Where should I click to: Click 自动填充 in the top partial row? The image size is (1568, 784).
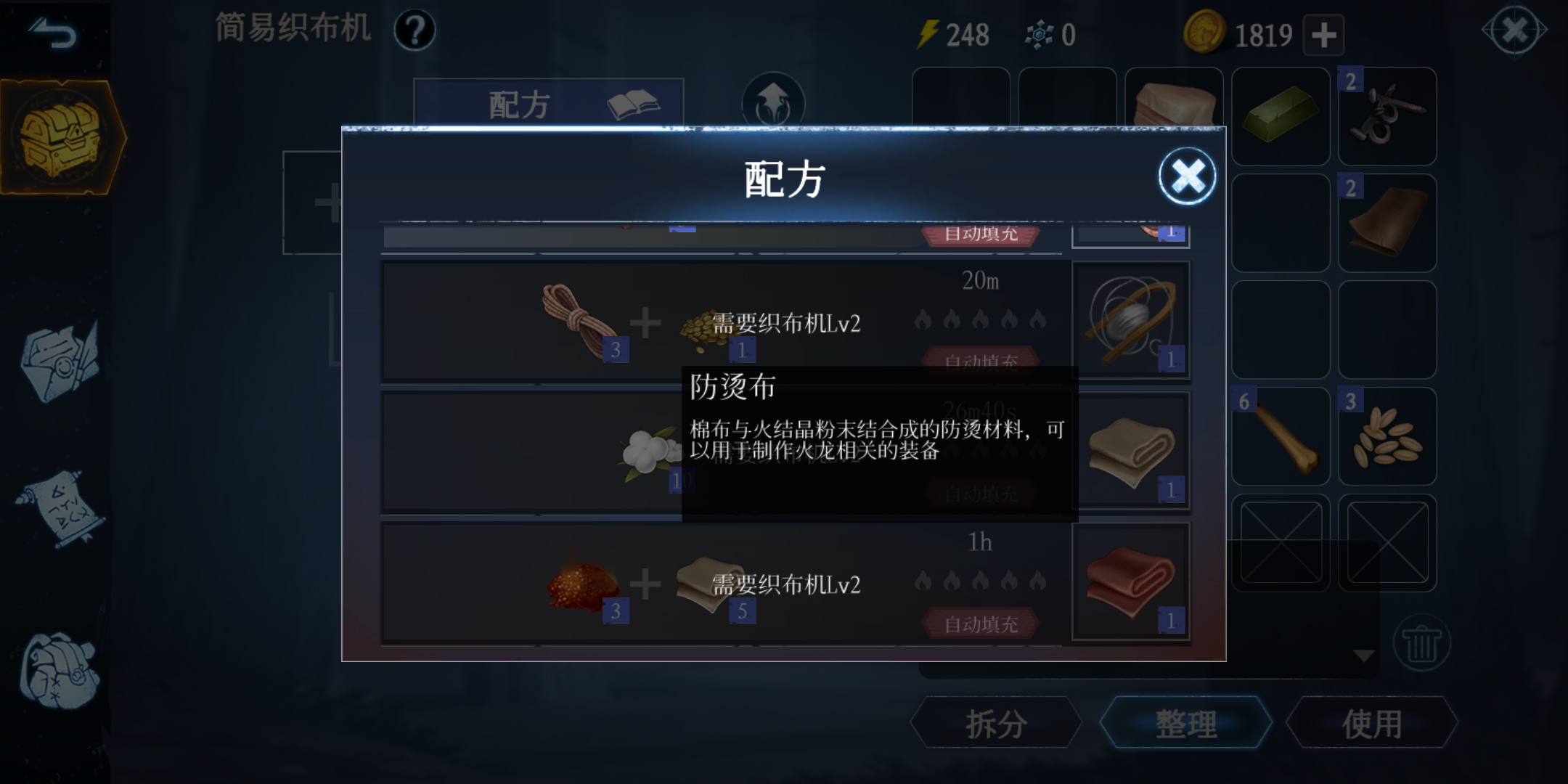point(981,234)
